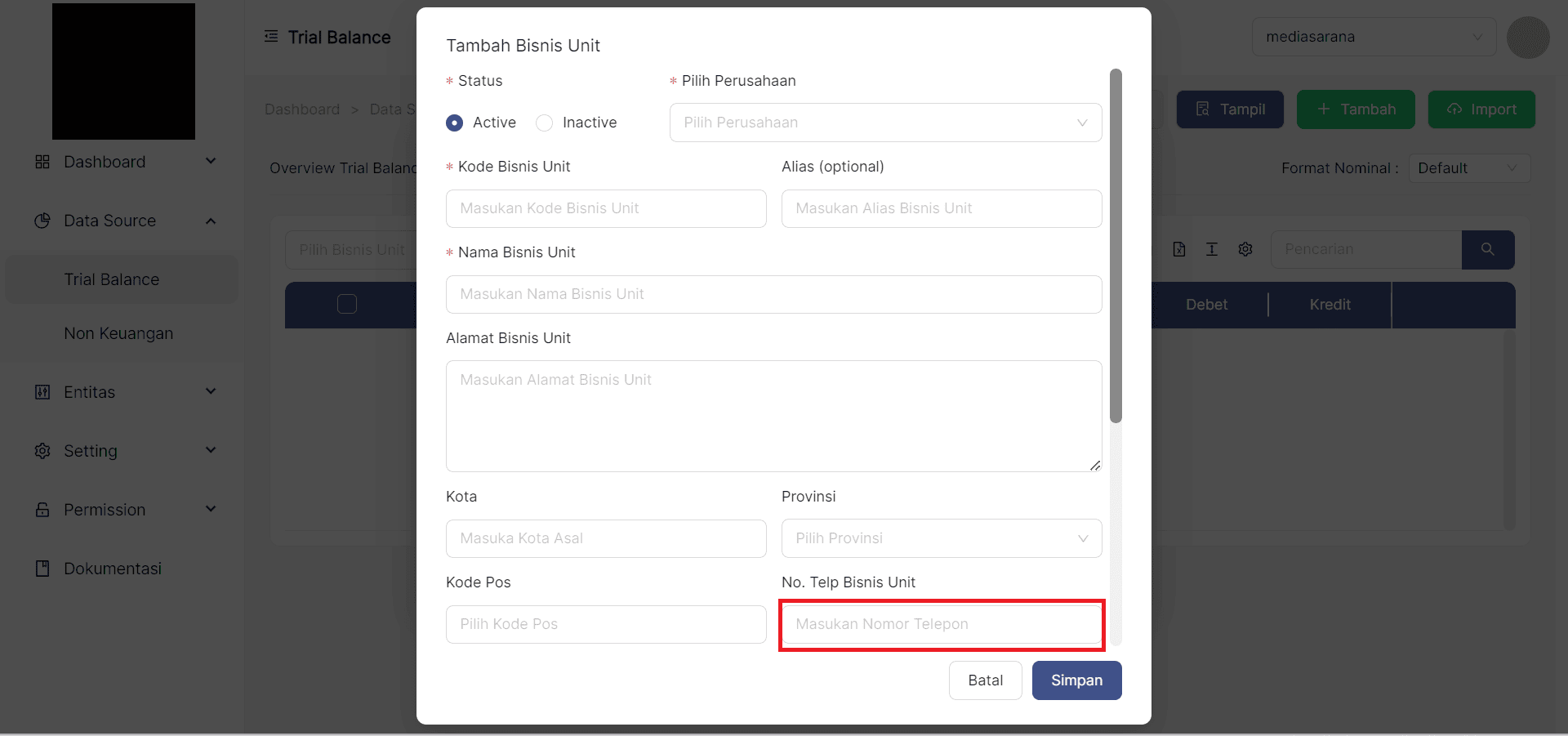Viewport: 1568px width, 736px height.
Task: Click the Simpan button
Action: 1076,680
